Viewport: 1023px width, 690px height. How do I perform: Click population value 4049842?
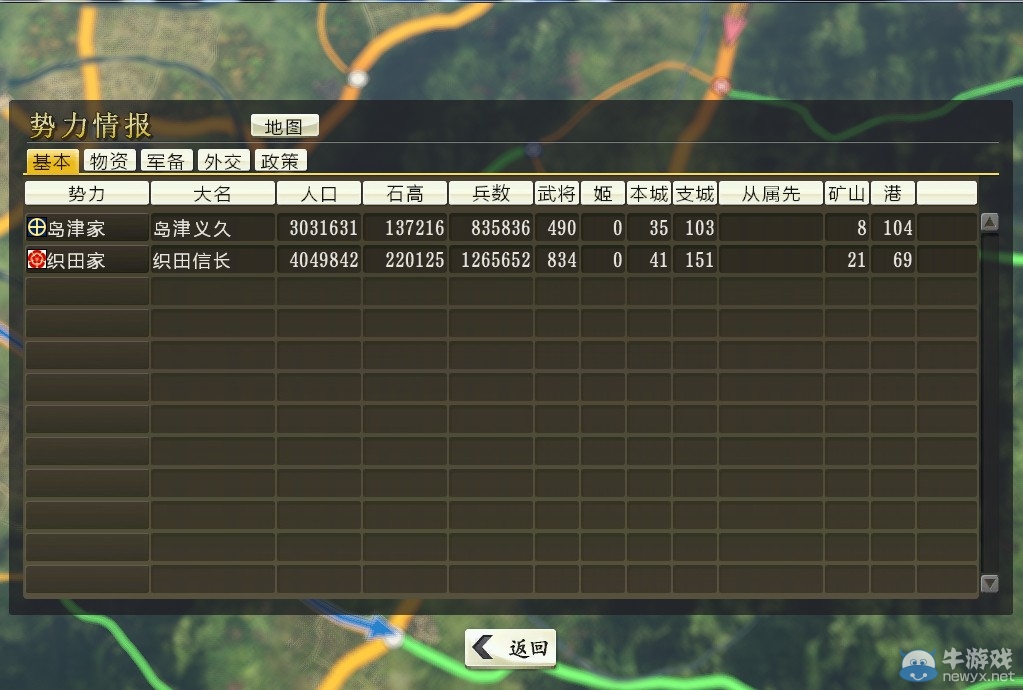pos(324,260)
